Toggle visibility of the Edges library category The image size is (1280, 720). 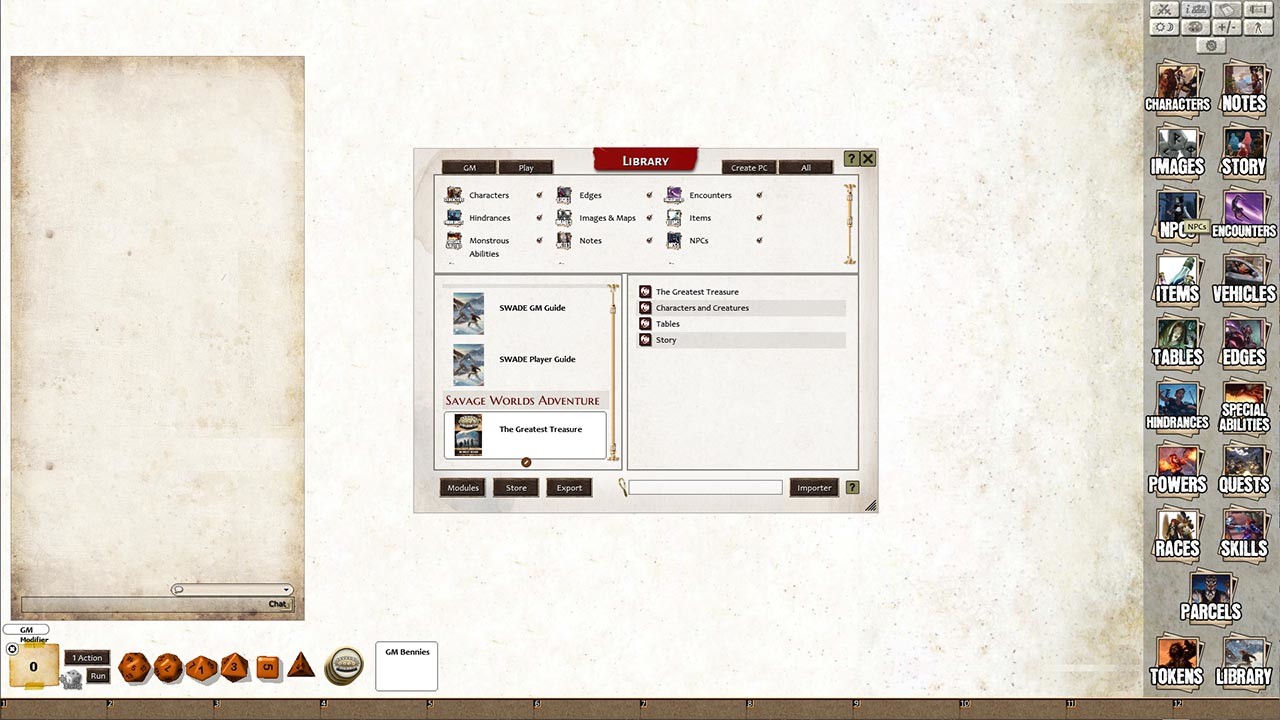[x=648, y=195]
